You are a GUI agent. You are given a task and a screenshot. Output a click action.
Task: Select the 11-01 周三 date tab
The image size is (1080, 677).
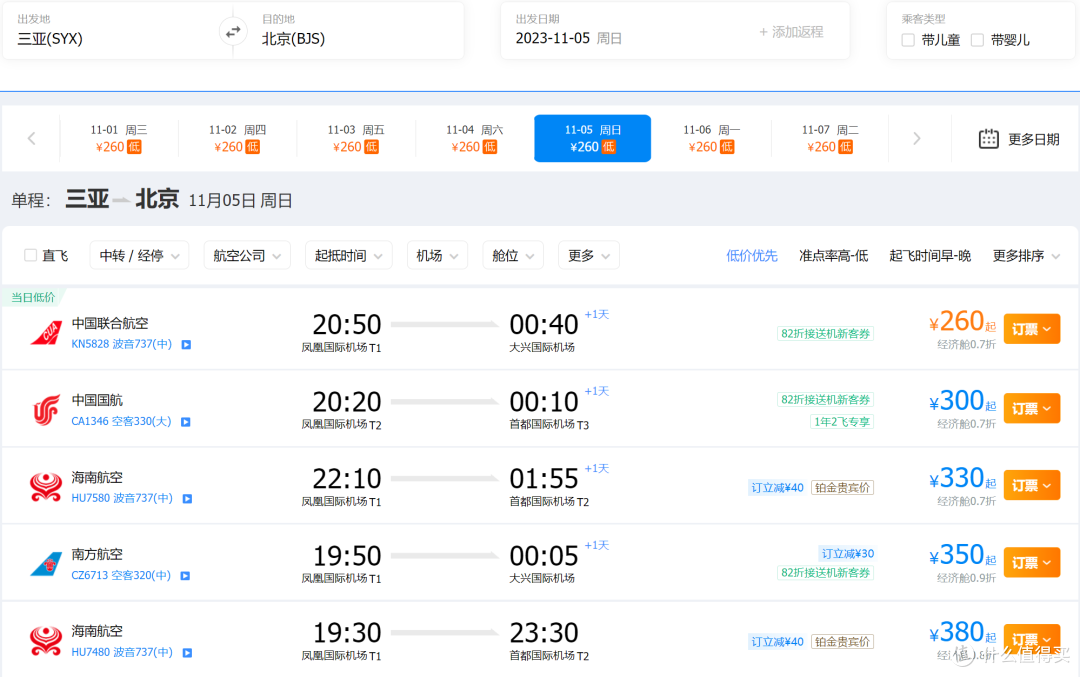point(118,138)
